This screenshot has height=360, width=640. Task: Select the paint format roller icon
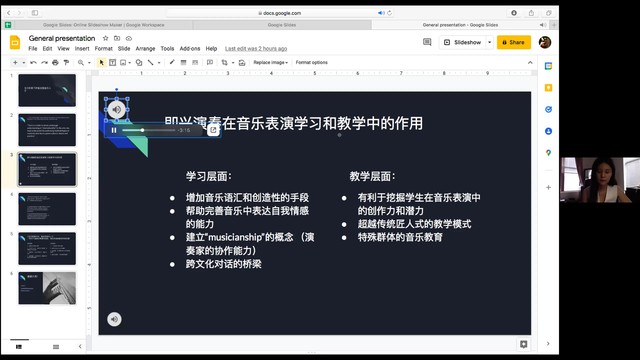tap(66, 62)
